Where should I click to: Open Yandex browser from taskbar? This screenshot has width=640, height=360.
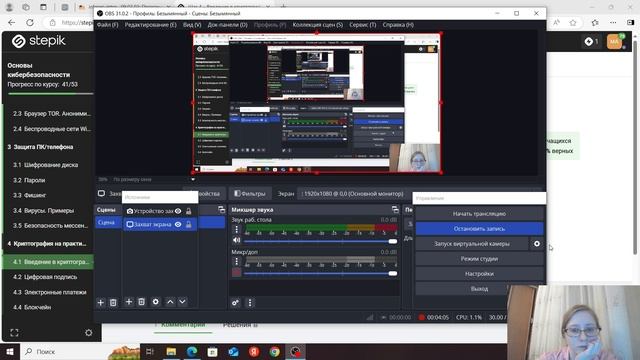254,351
